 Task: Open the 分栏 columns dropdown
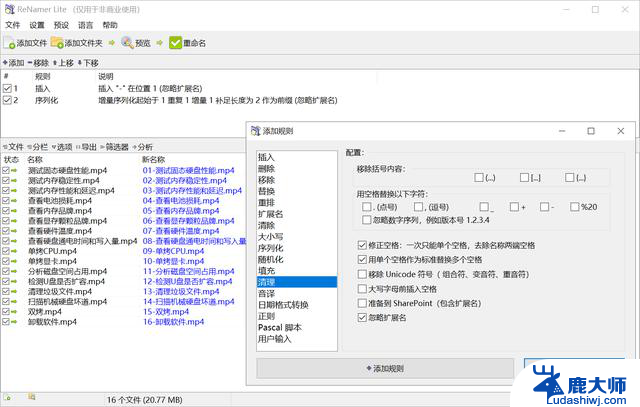38,147
